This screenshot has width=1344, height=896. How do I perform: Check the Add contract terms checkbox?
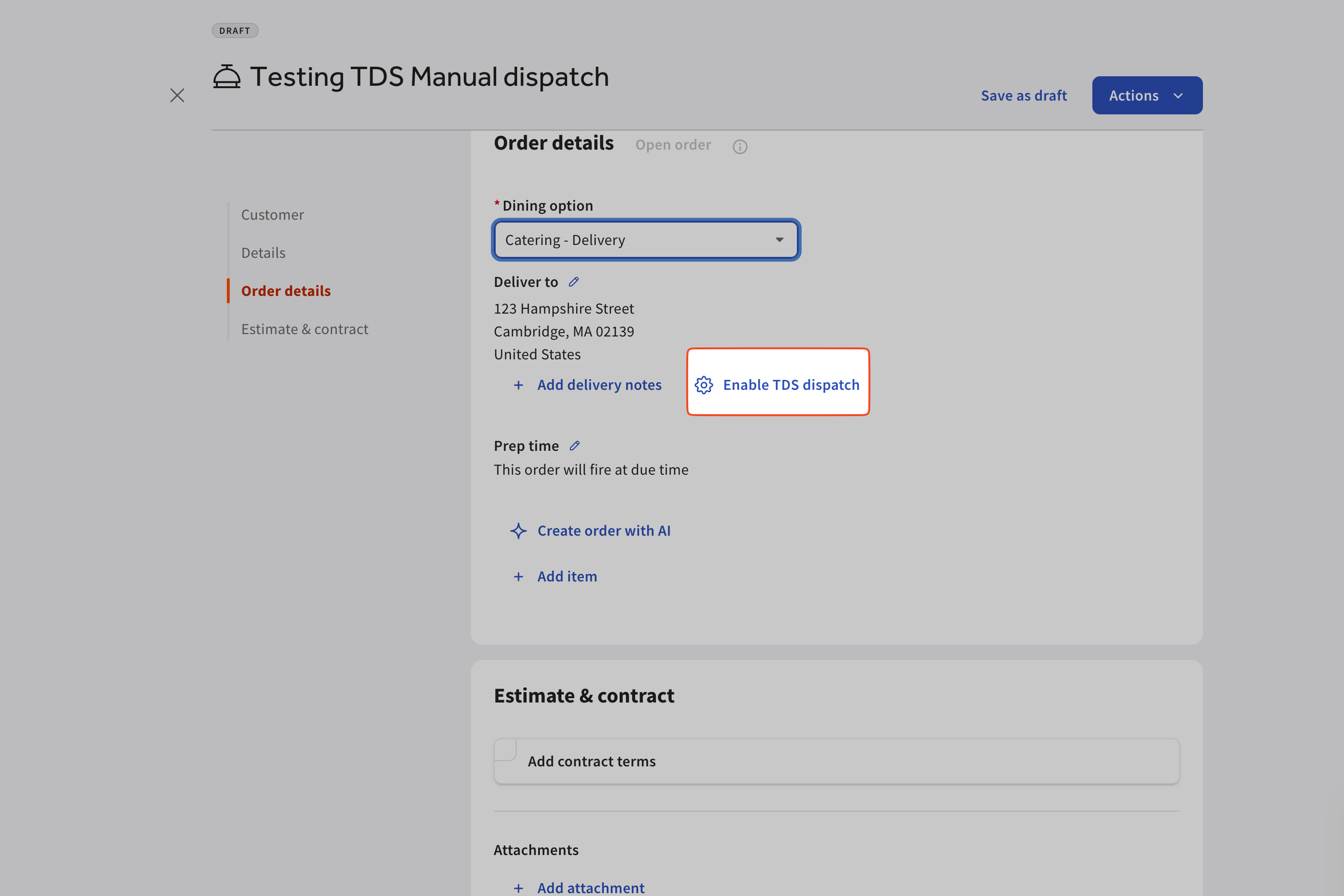[506, 750]
